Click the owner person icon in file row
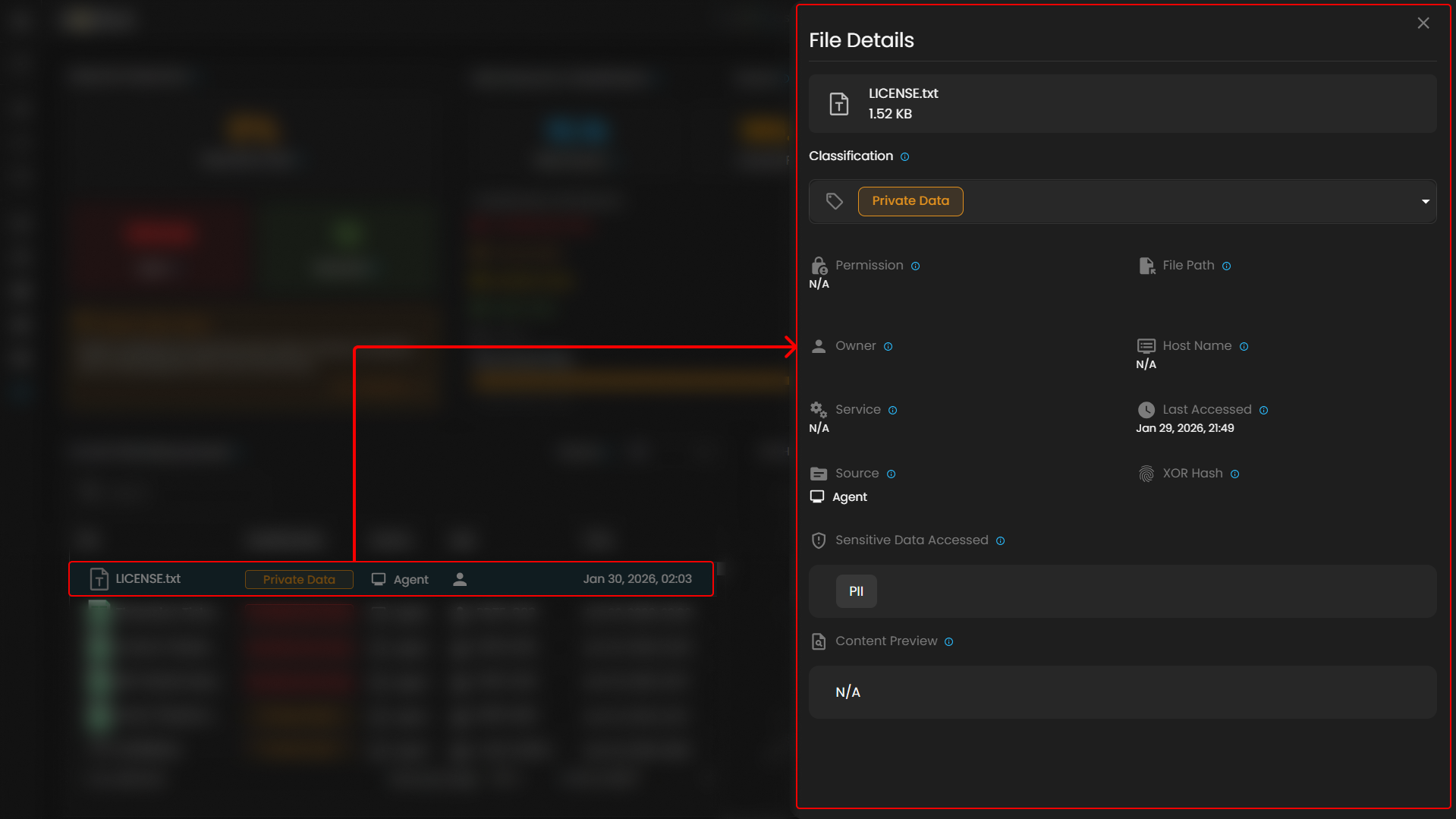1456x819 pixels. coord(460,580)
